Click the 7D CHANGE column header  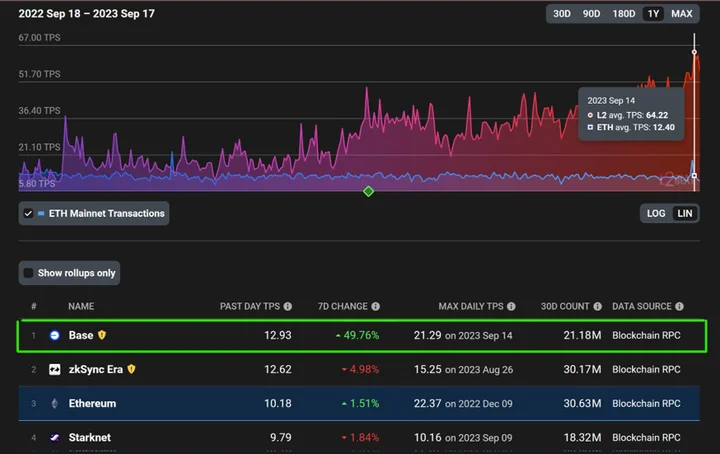tap(343, 306)
